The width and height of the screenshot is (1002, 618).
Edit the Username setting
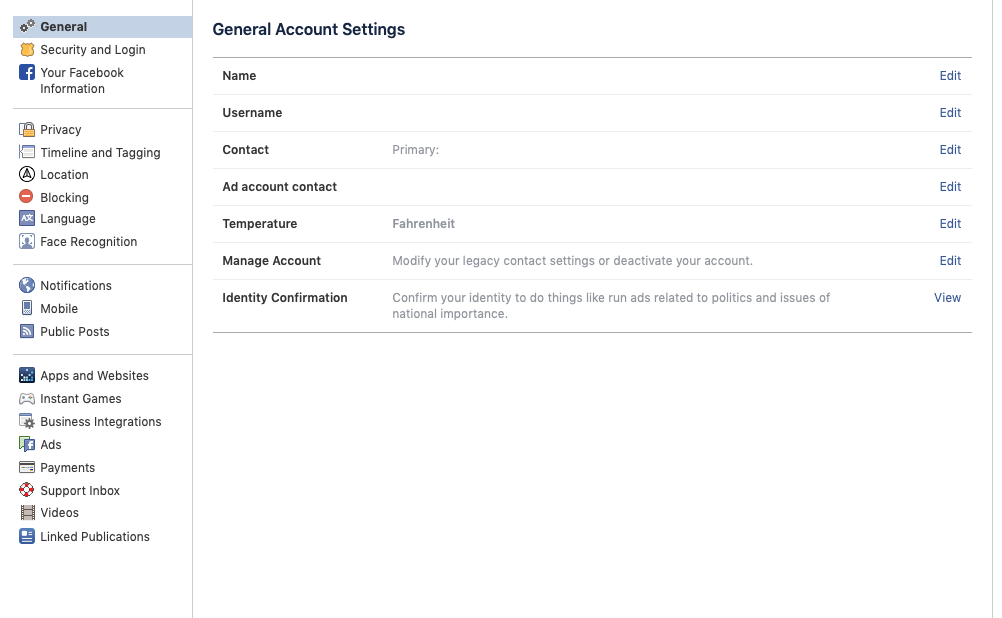(x=949, y=112)
